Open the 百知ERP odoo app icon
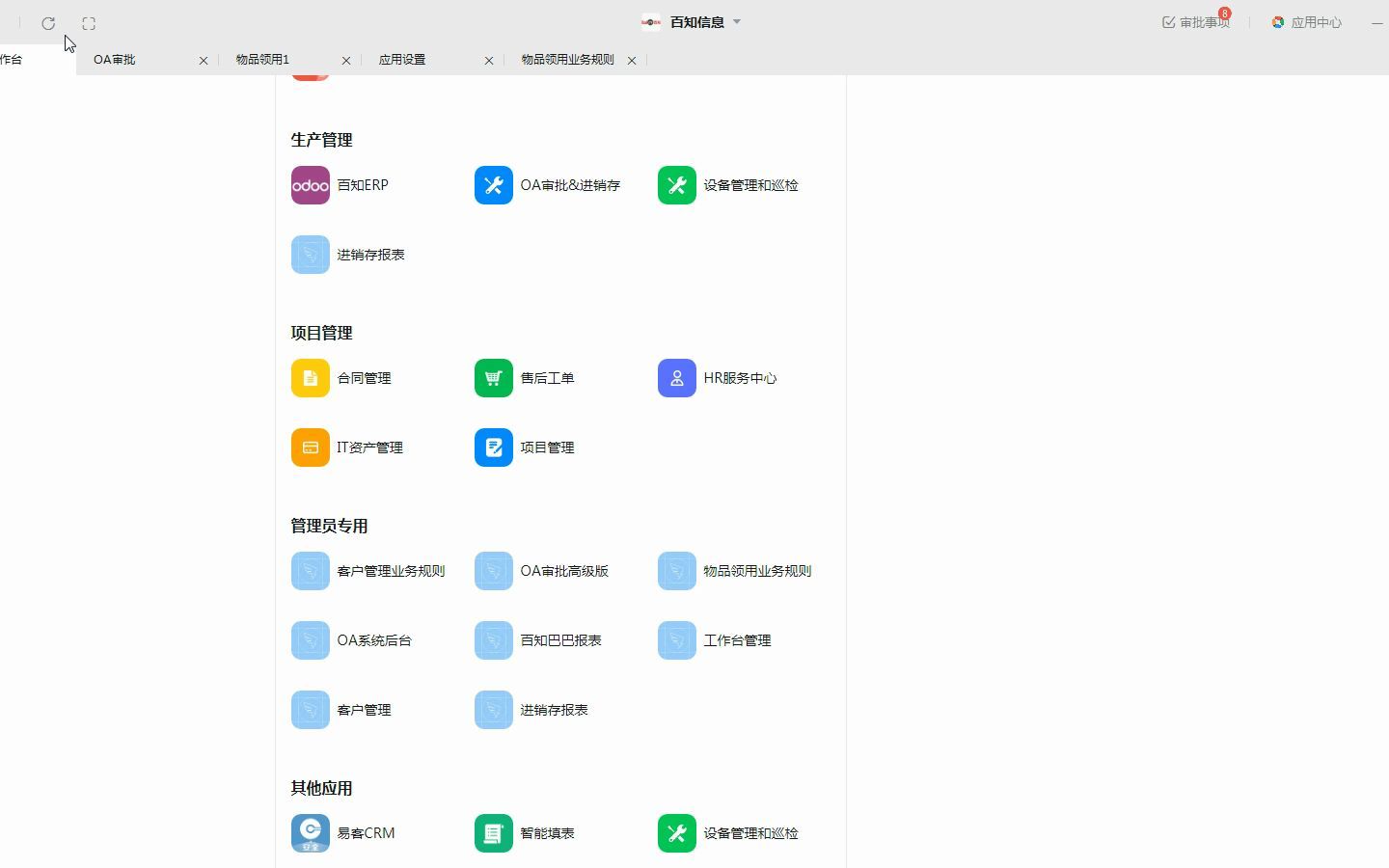Image resolution: width=1389 pixels, height=868 pixels. coord(311,185)
